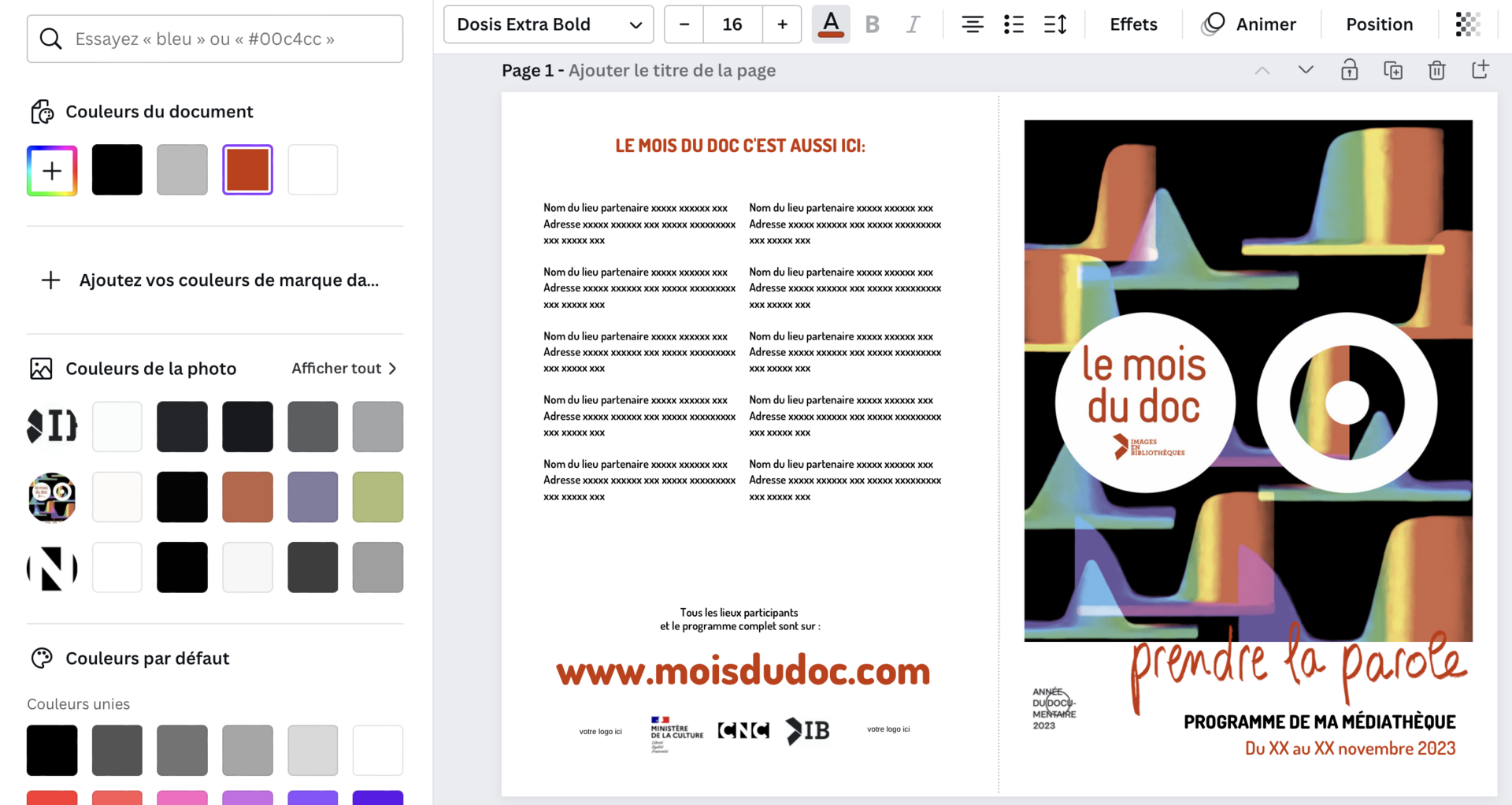Add a new document color
Image resolution: width=1512 pixels, height=805 pixels.
pyautogui.click(x=52, y=170)
